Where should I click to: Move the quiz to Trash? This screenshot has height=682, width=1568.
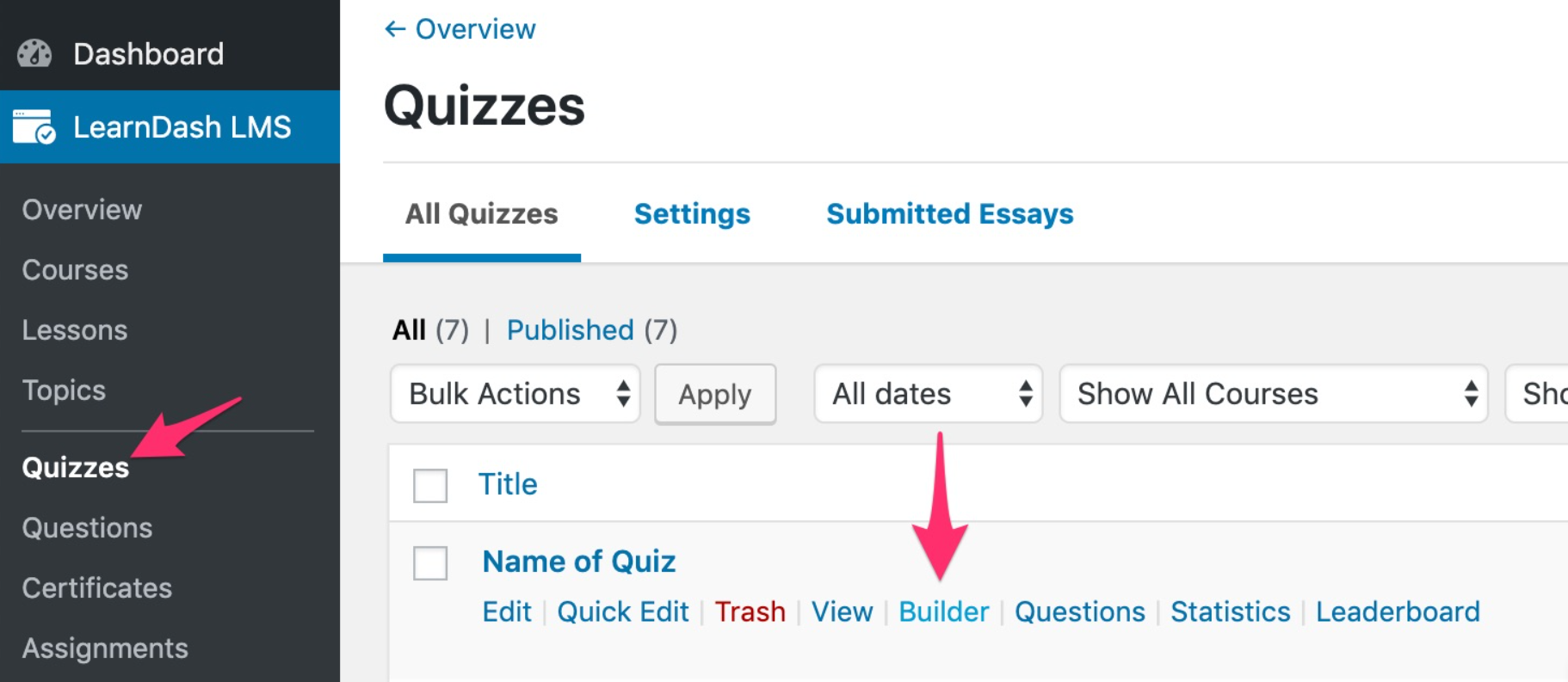[750, 611]
